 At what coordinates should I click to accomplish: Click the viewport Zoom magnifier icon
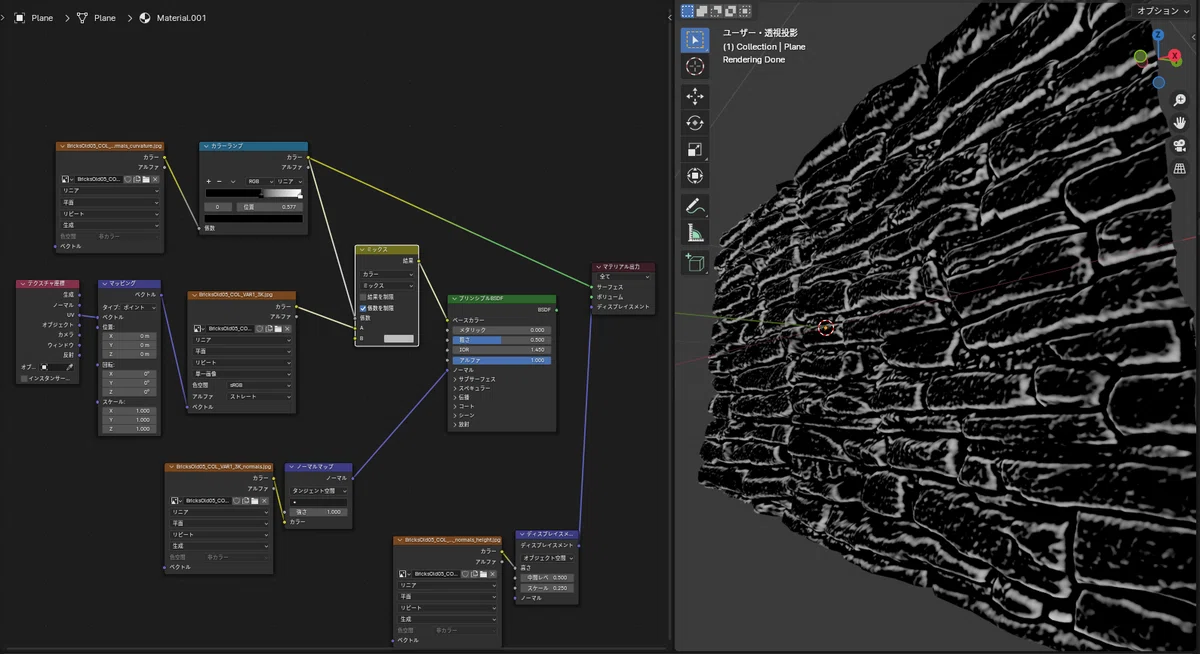pos(1179,100)
